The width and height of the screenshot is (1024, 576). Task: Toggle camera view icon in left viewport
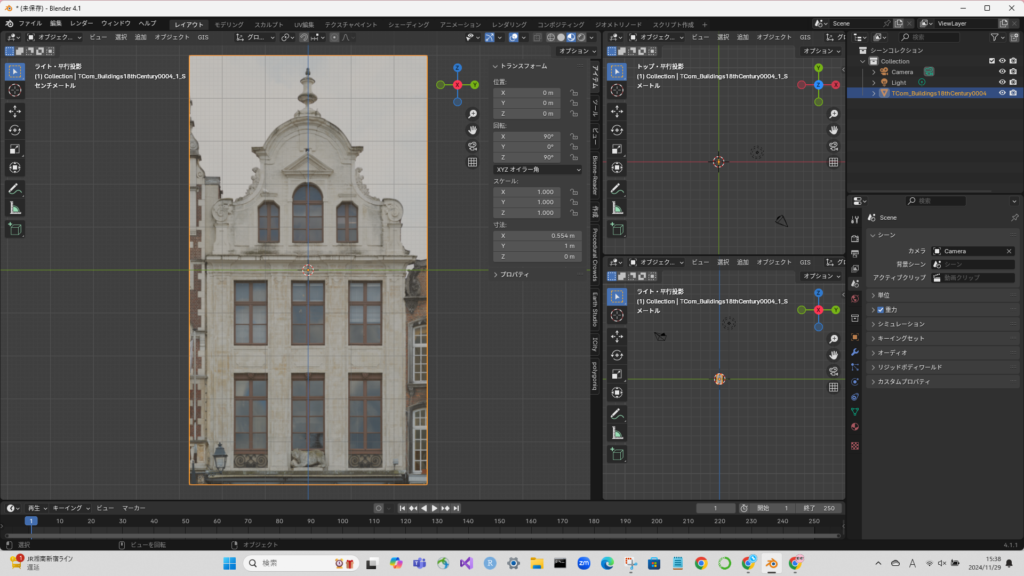pos(472,146)
